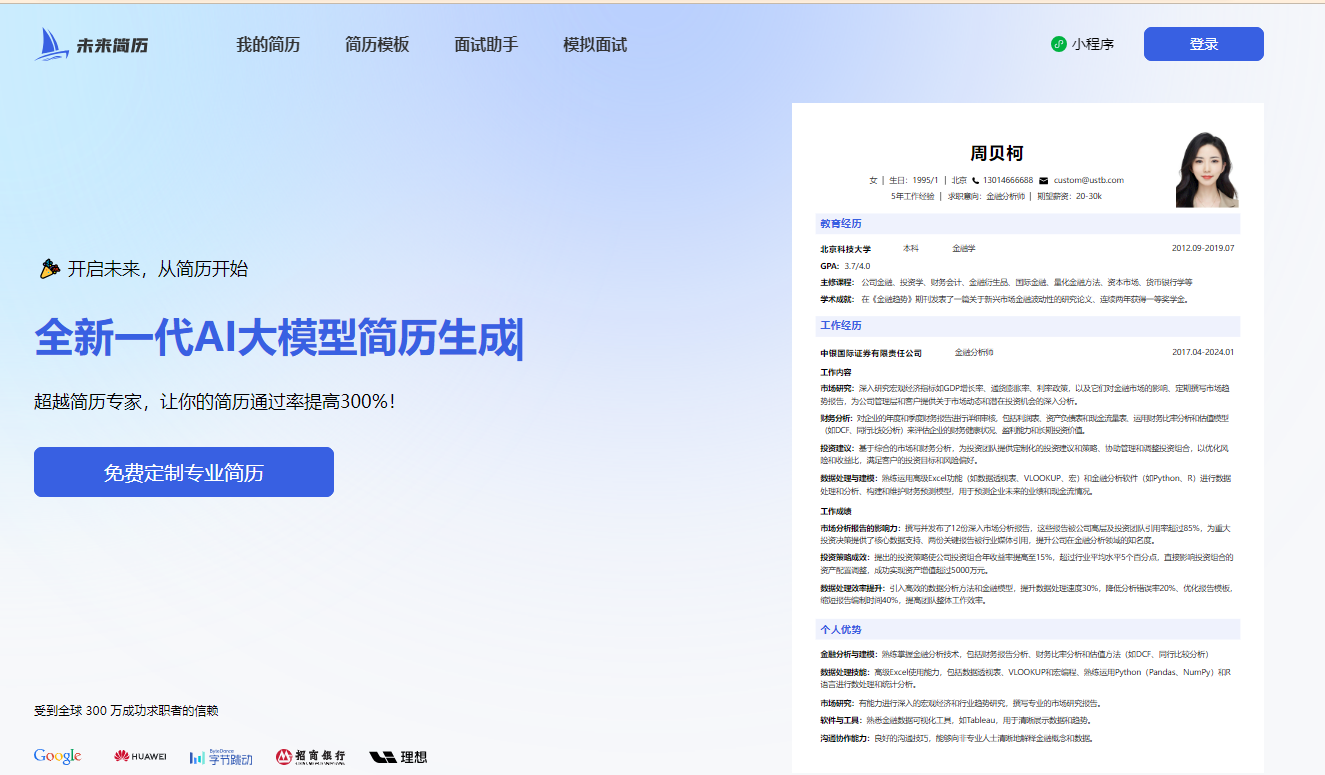Go to 面试助手 in the navigation
1325x775 pixels.
pos(486,45)
